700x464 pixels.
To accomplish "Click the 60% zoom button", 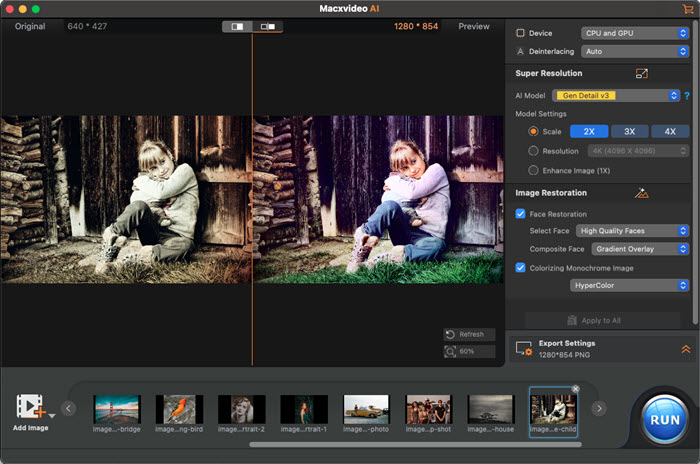I will [x=470, y=351].
